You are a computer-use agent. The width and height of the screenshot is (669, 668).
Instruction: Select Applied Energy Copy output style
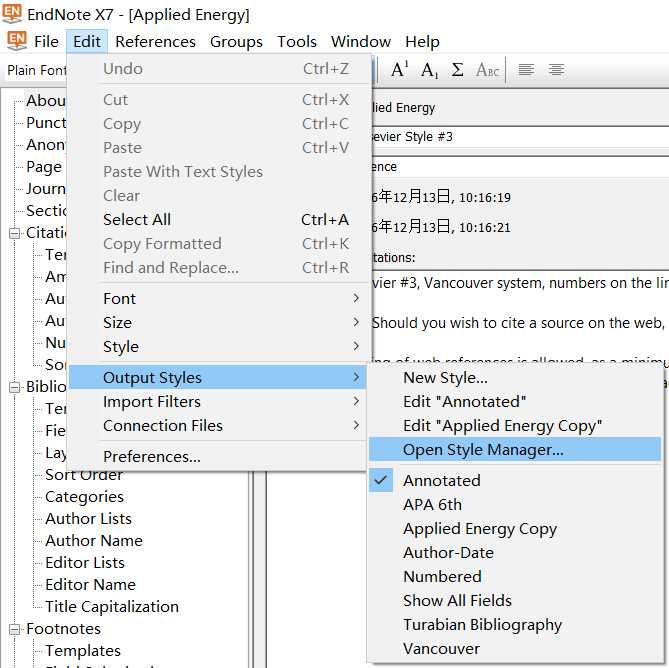(x=515, y=529)
